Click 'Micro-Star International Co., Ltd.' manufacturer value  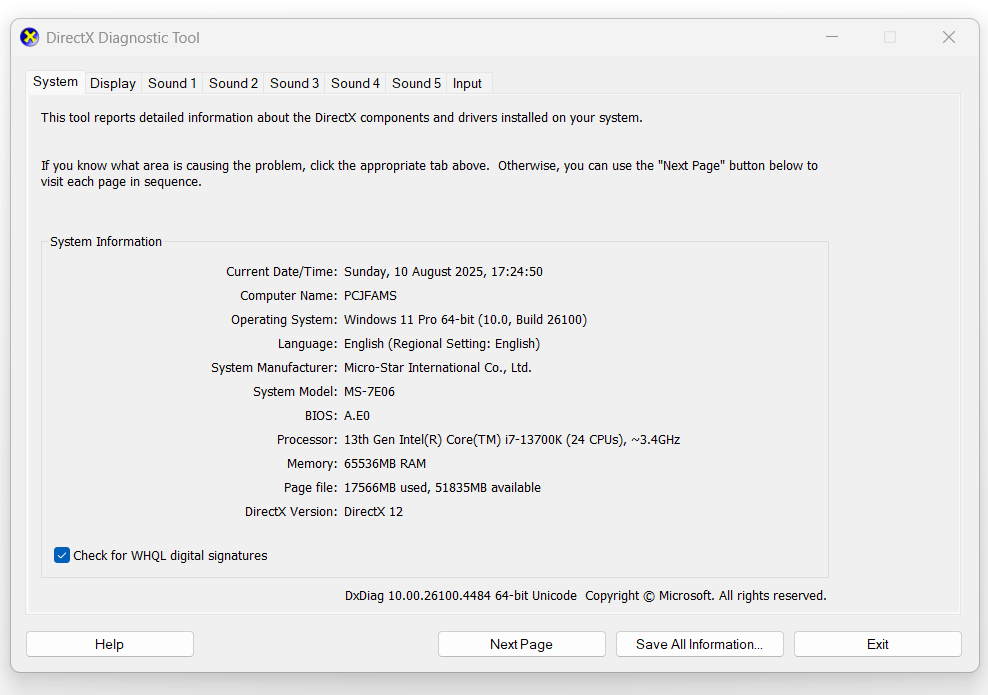pos(438,367)
